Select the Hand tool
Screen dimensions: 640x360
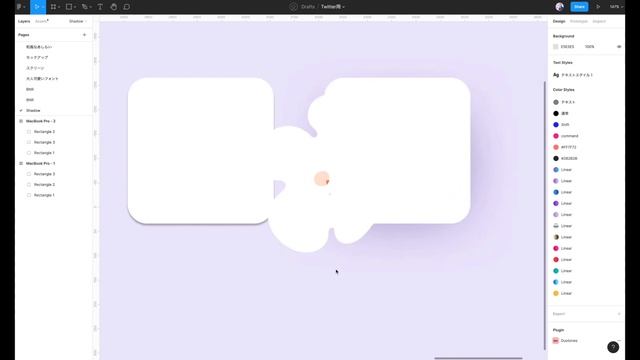[x=113, y=7]
